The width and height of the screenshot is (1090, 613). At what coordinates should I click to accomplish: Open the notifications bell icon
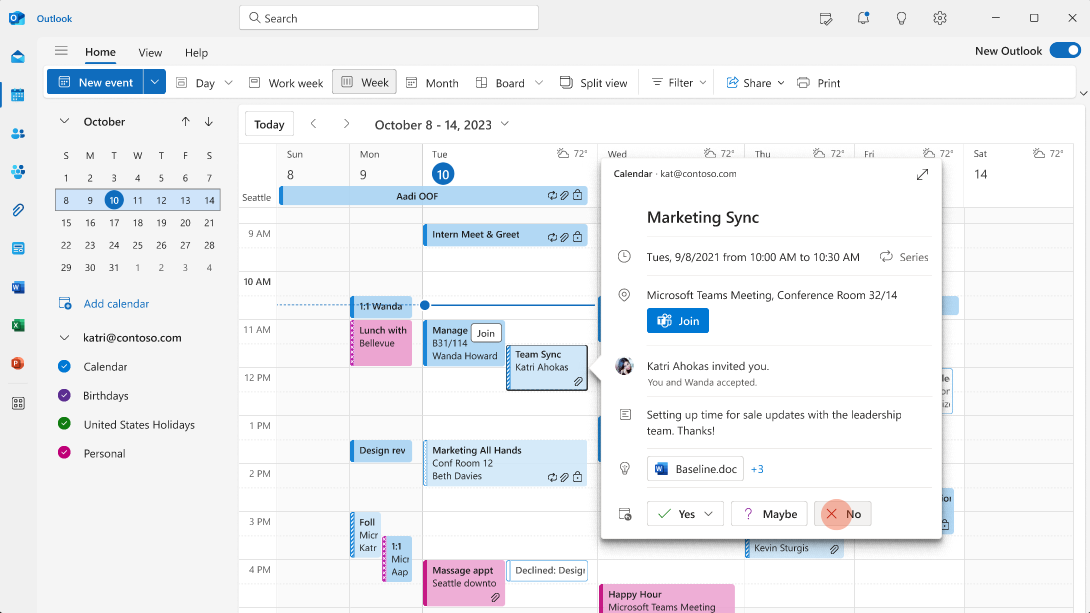(863, 18)
